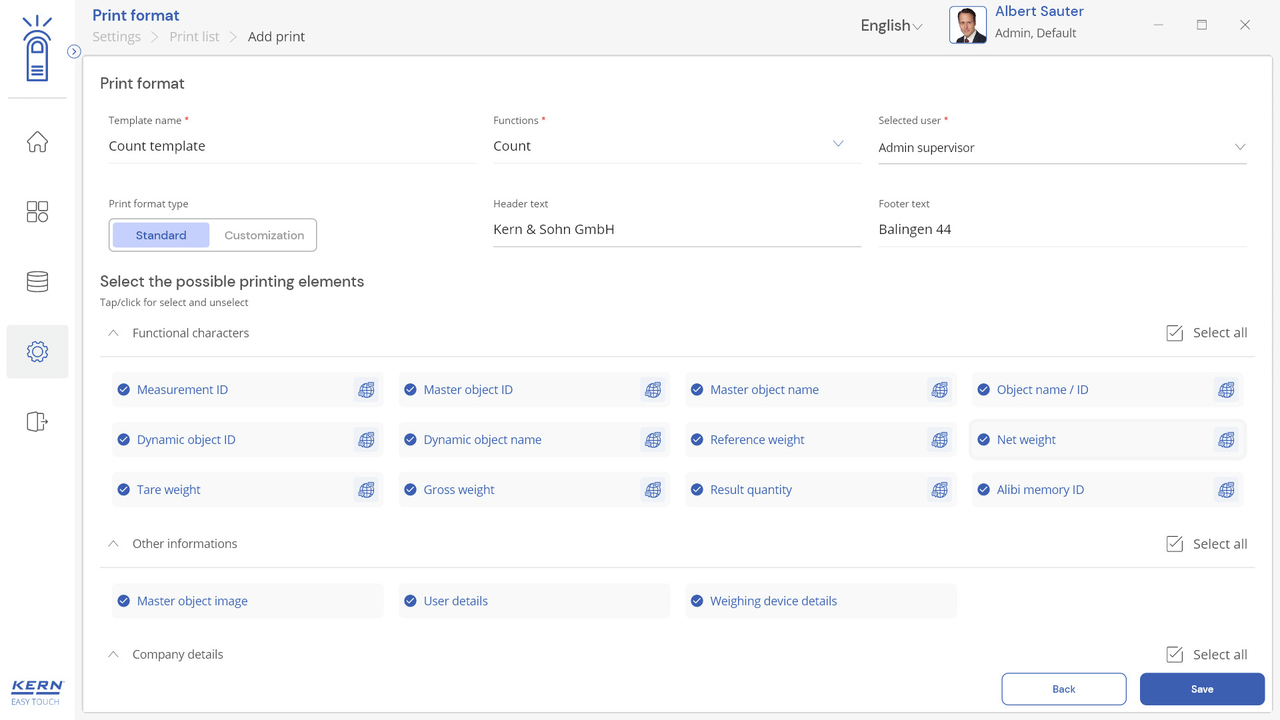Click the KERN Easy Touch logo

37,692
